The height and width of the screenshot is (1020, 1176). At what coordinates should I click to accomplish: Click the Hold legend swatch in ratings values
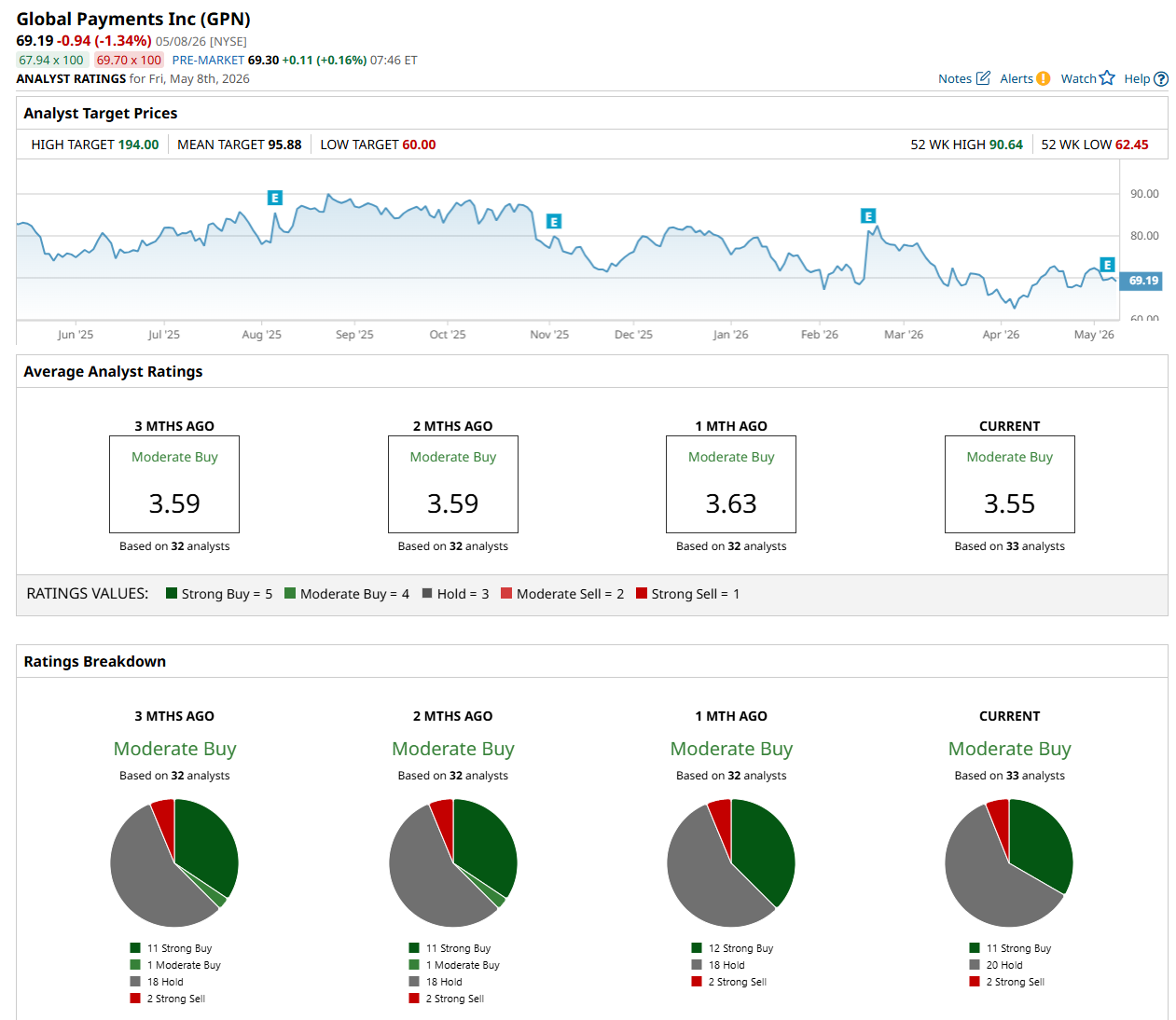(x=427, y=593)
